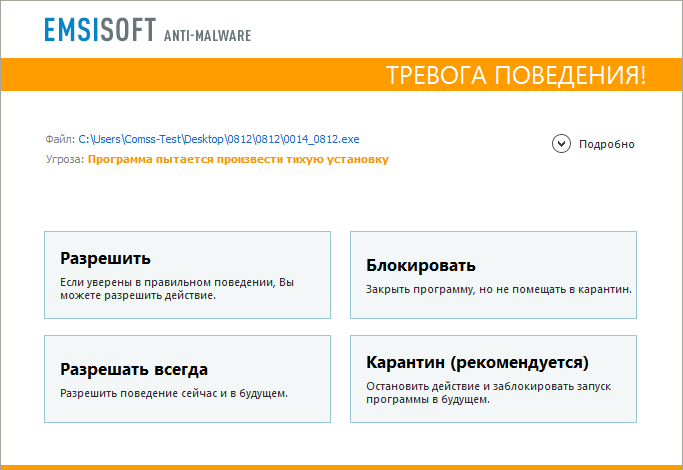Screen dimensions: 683x470
Task: Click the Emsisoft Anti-Malware logo
Action: point(148,30)
